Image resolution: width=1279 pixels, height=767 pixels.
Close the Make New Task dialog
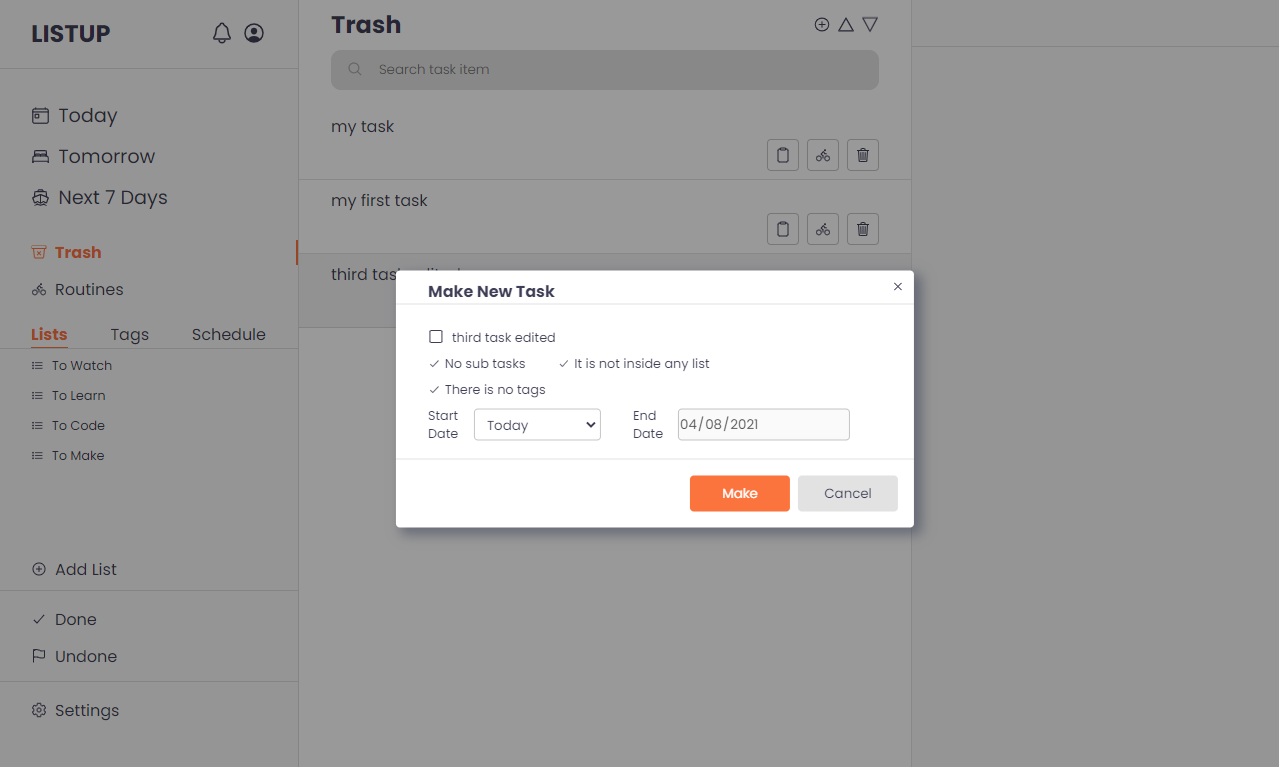click(898, 286)
